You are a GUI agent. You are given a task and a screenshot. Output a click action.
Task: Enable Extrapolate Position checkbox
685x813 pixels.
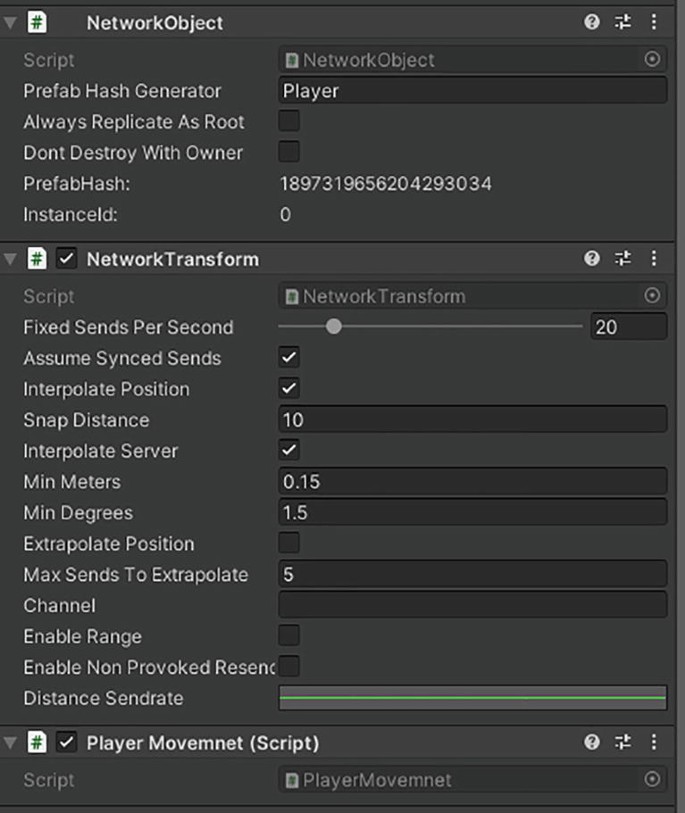pos(289,543)
